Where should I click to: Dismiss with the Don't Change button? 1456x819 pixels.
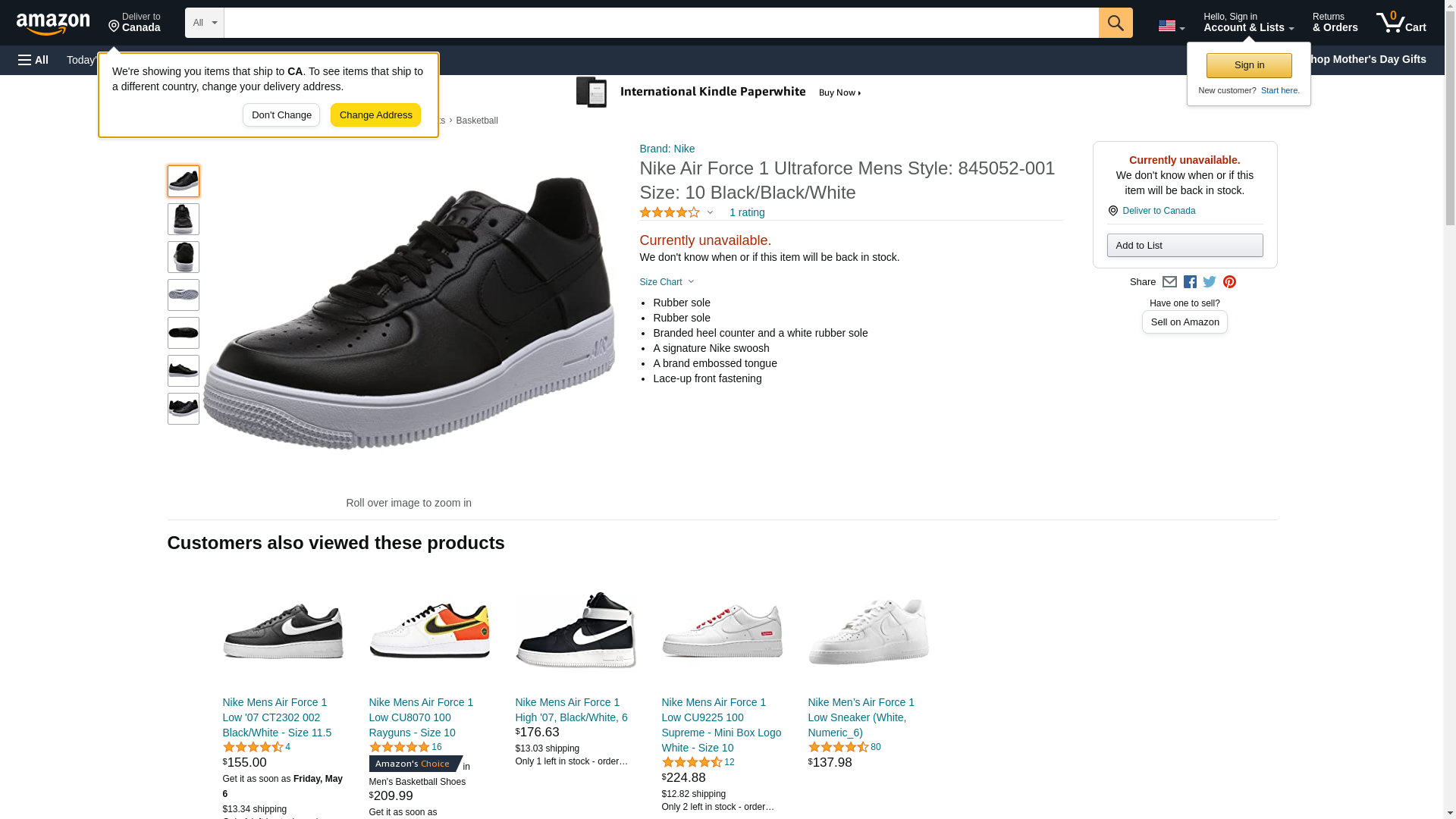(x=281, y=115)
